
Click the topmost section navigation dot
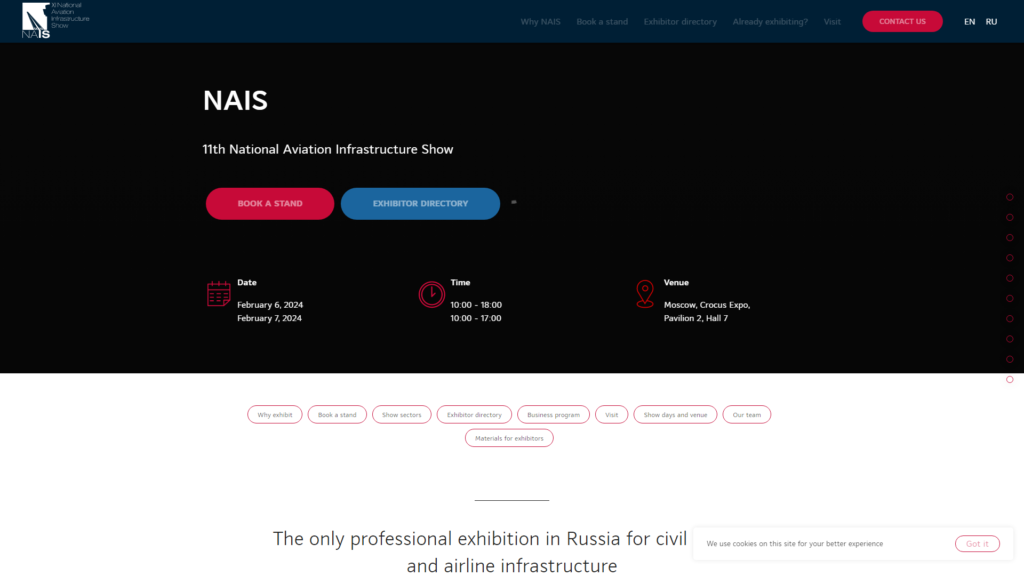[1010, 197]
